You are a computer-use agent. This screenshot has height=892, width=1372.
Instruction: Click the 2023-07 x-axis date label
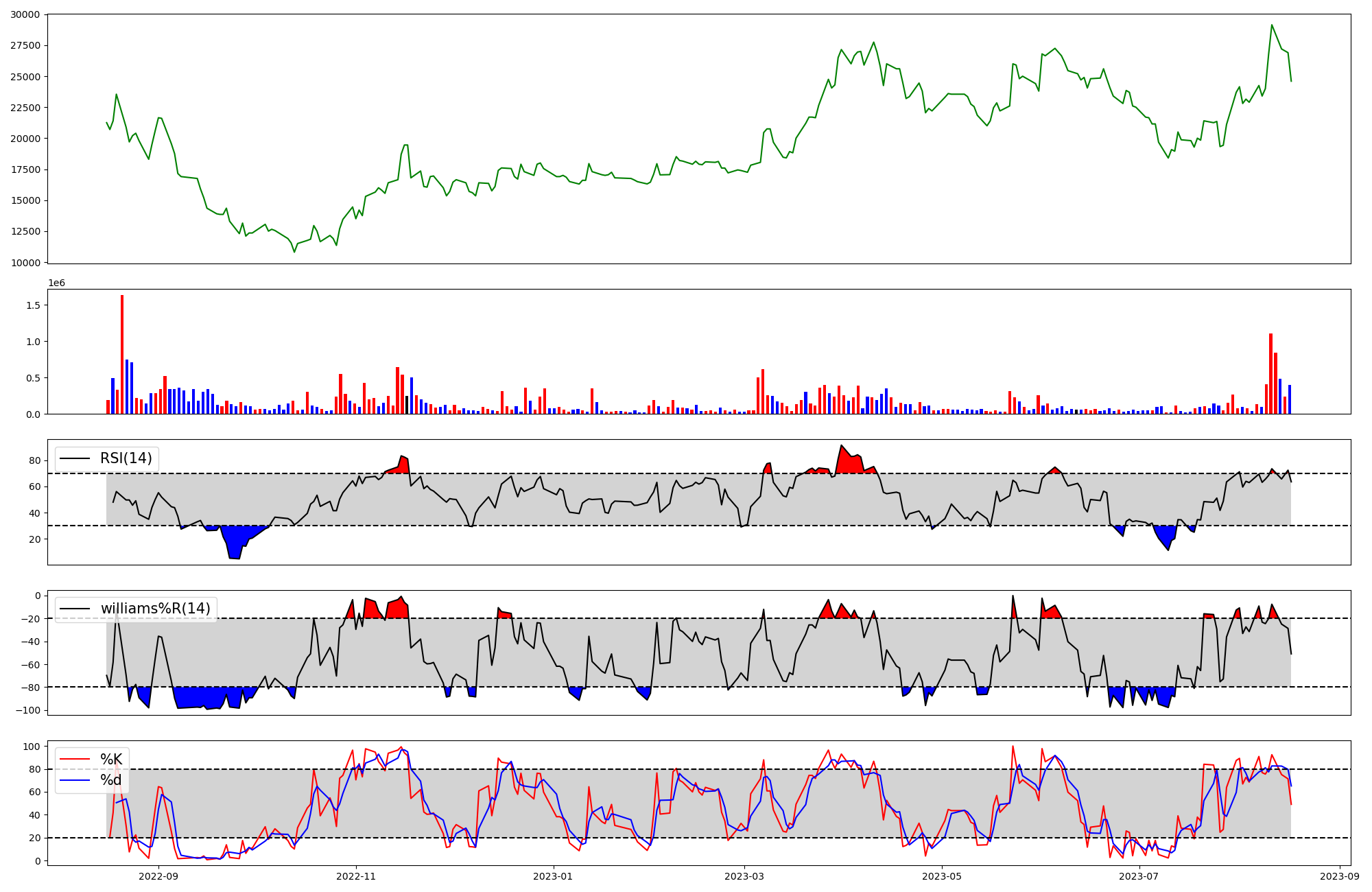[1139, 876]
